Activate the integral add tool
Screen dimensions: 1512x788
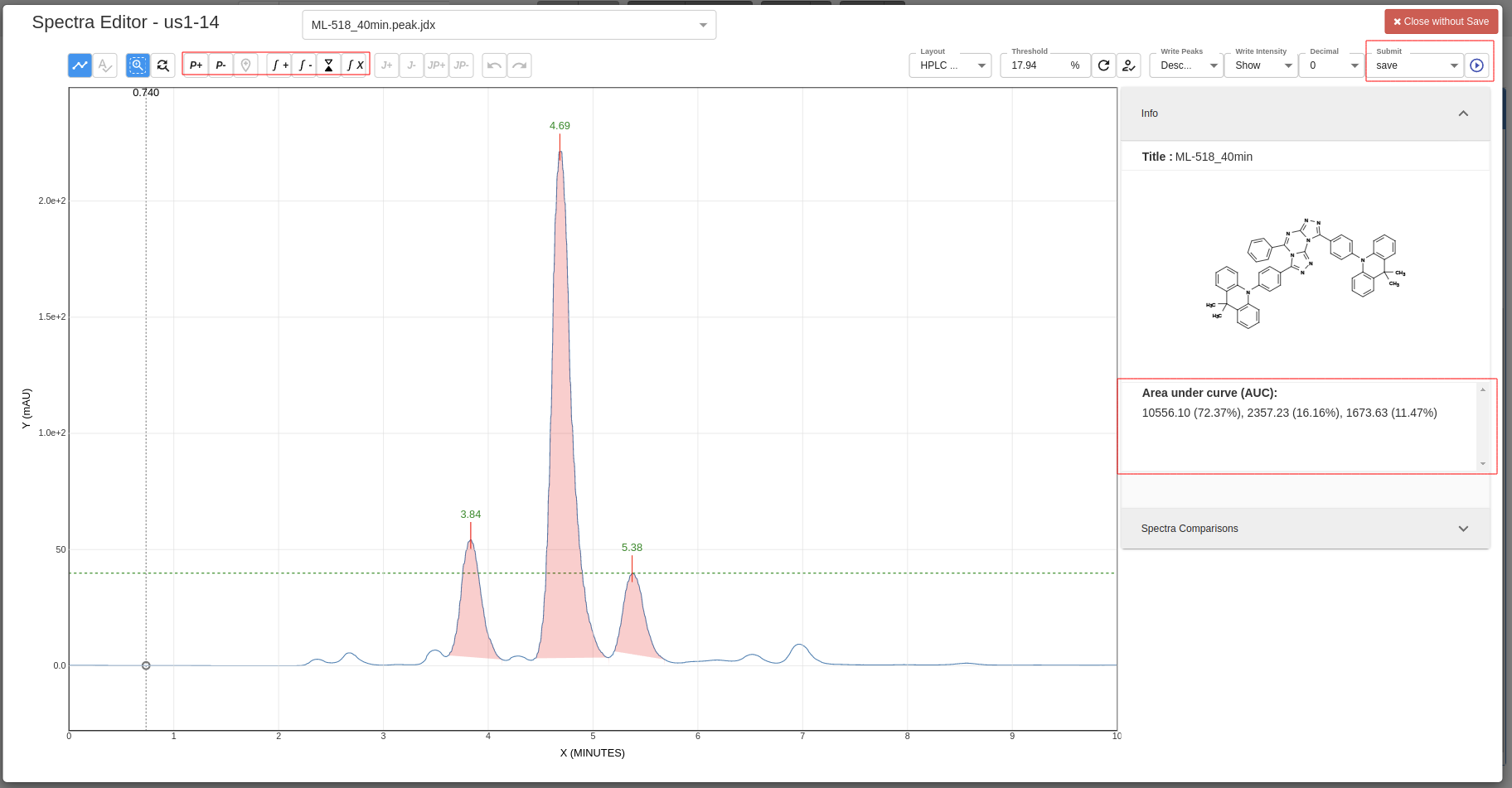tap(279, 65)
